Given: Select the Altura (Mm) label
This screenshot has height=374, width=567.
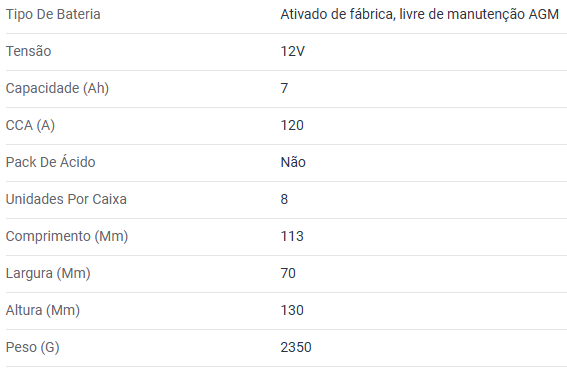Looking at the screenshot, I should pyautogui.click(x=43, y=310).
